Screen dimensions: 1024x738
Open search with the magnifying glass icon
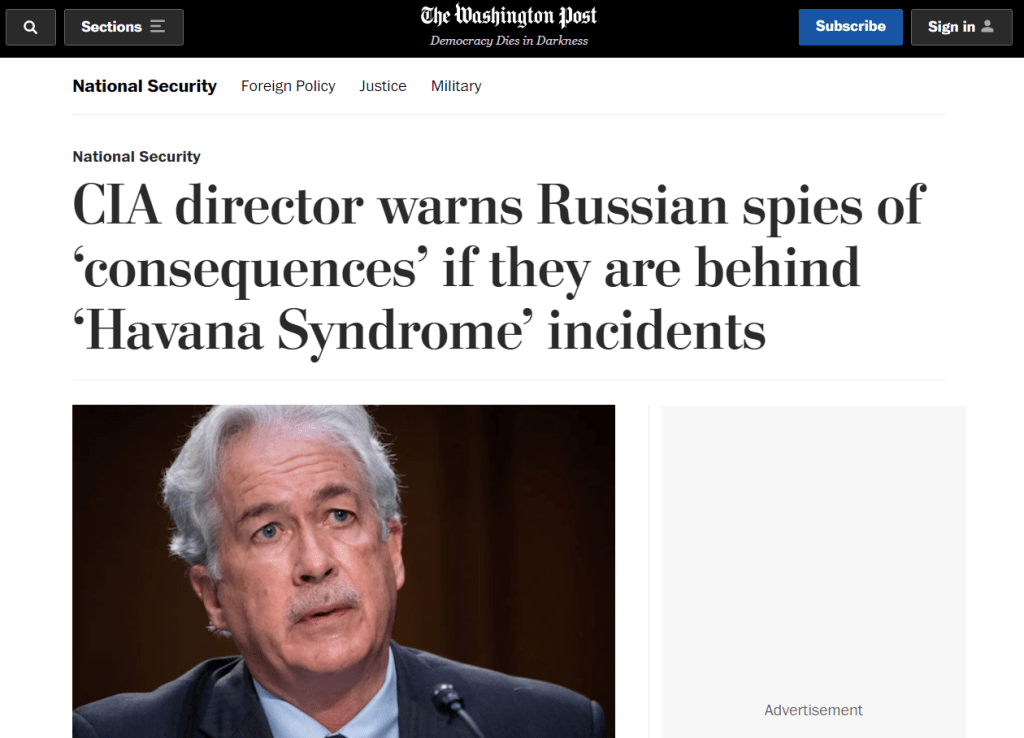click(30, 27)
